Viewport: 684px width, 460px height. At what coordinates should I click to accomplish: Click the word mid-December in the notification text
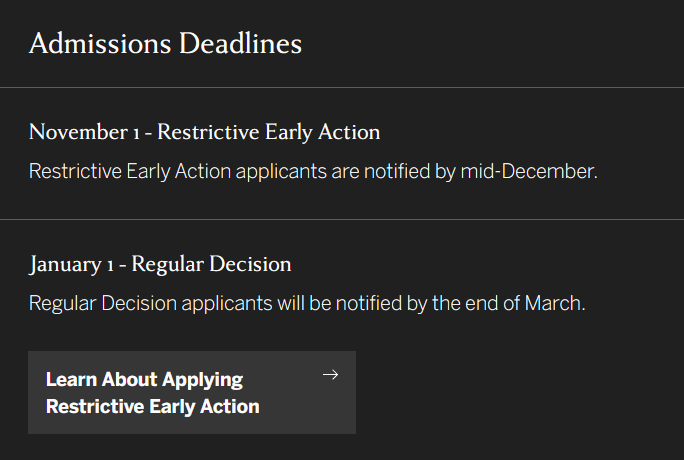coord(527,171)
